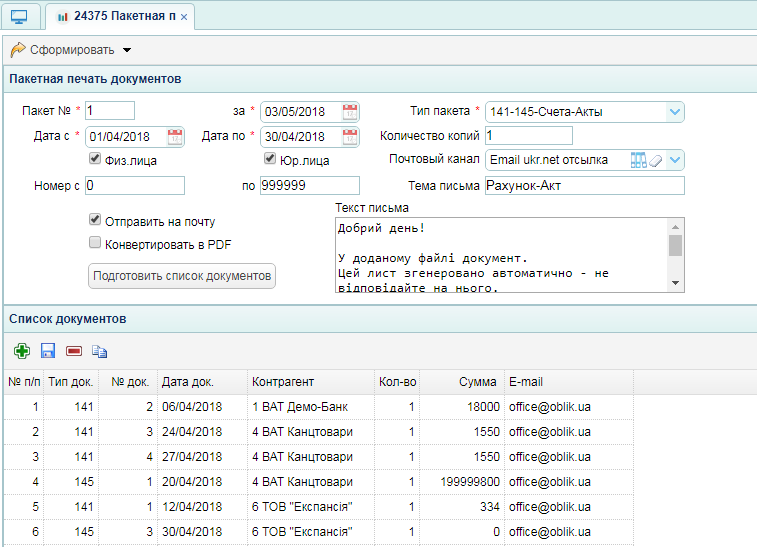Open the desktop monitor home tab
Viewport: 757px width, 547px height.
19,17
